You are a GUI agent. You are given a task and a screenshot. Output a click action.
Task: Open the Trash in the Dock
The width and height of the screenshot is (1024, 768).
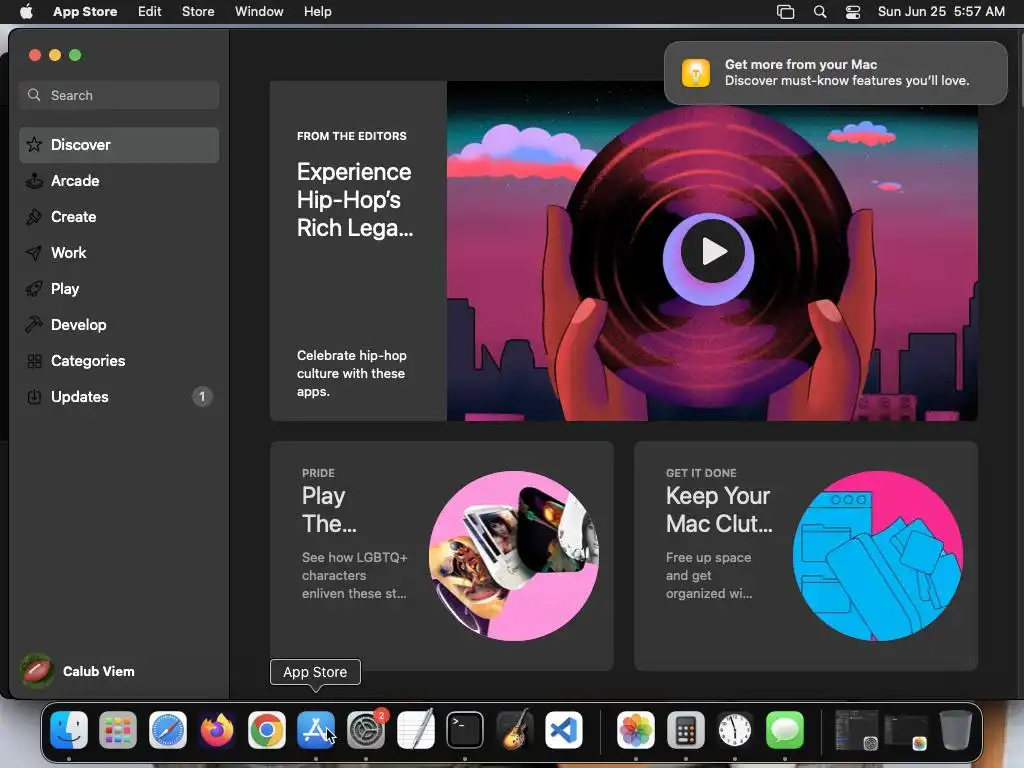pos(956,730)
